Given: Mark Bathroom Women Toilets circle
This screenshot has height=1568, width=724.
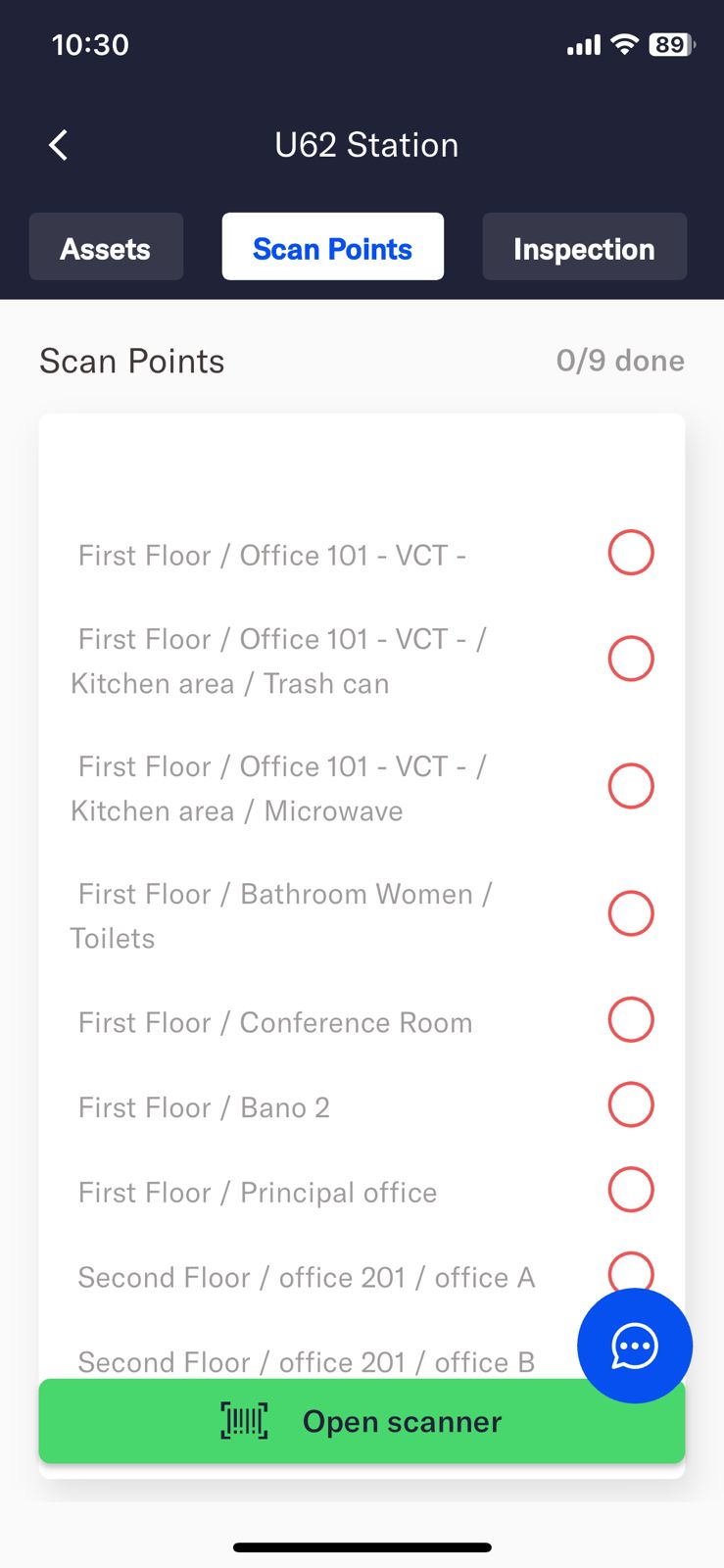Looking at the screenshot, I should [x=630, y=913].
